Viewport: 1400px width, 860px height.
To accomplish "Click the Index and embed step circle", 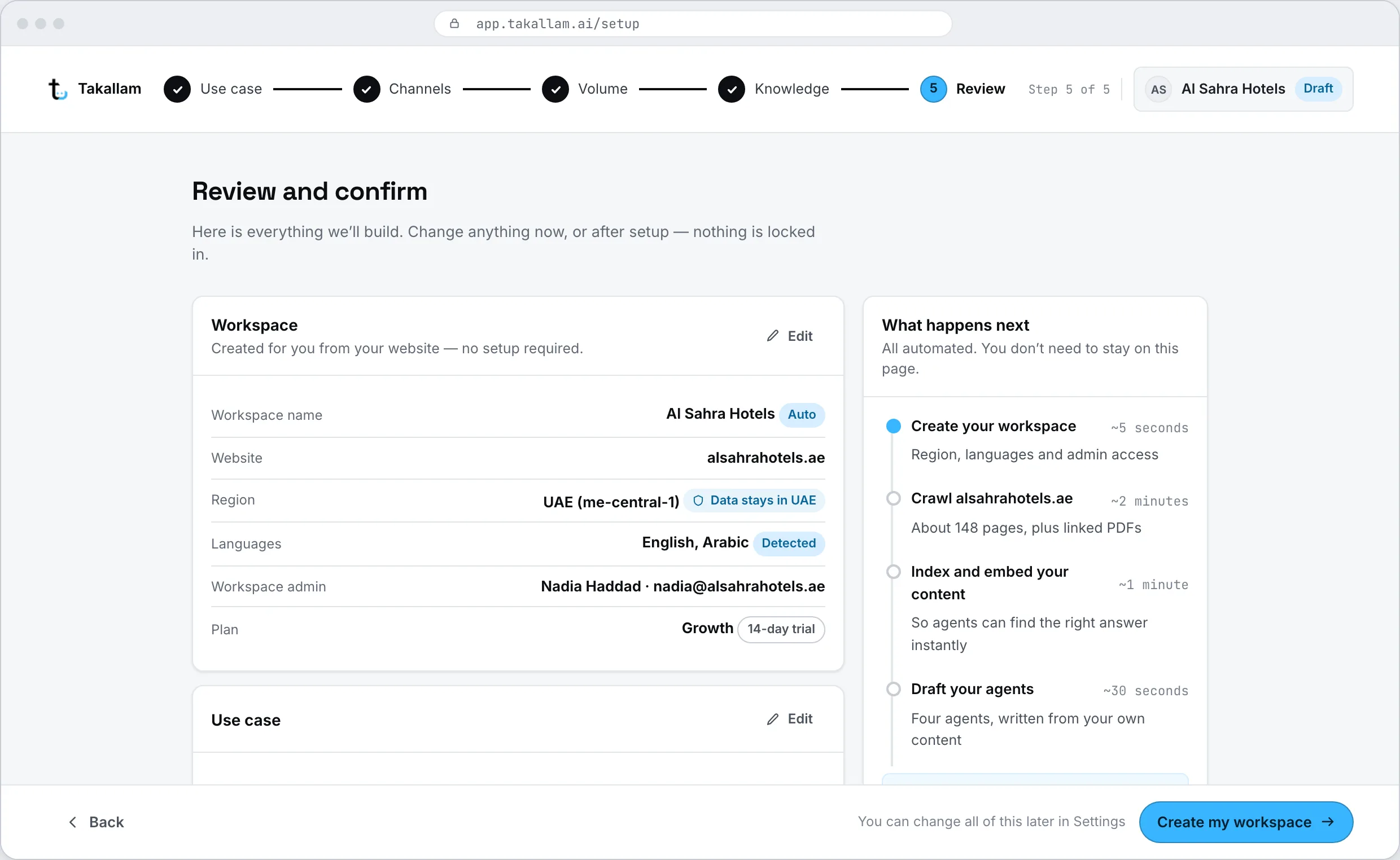I will point(894,572).
